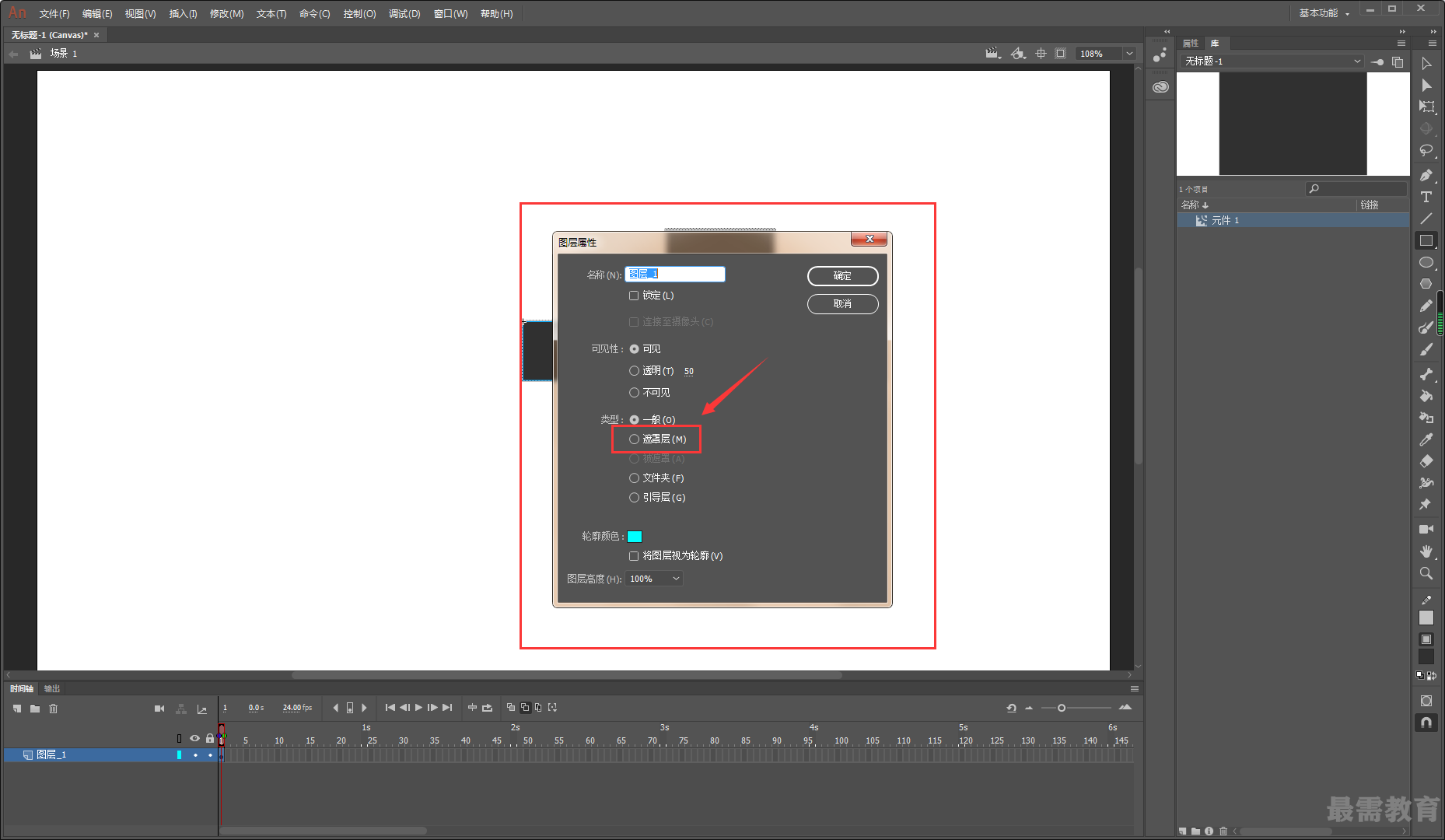Select the 遮罩层(M) mask layer type
Image resolution: width=1445 pixels, height=840 pixels.
pyautogui.click(x=634, y=439)
